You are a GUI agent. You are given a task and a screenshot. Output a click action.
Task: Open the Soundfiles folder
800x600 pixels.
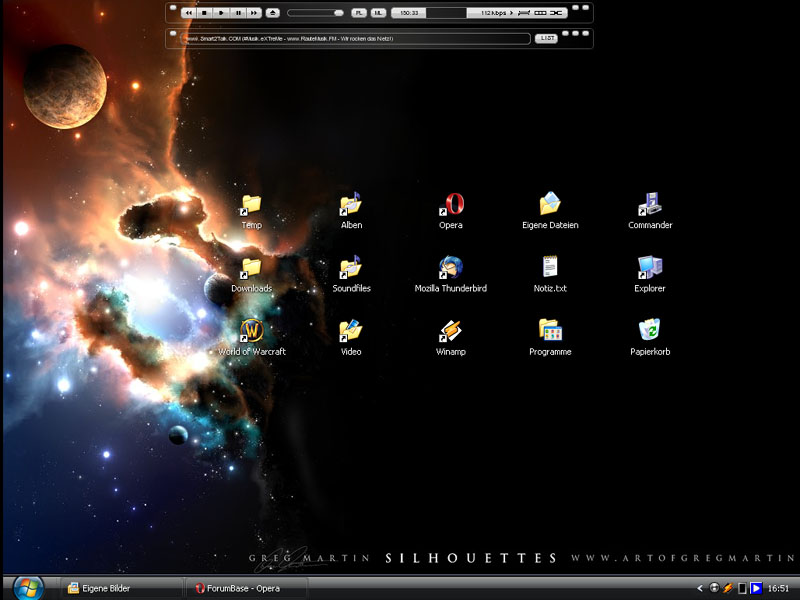(x=351, y=274)
